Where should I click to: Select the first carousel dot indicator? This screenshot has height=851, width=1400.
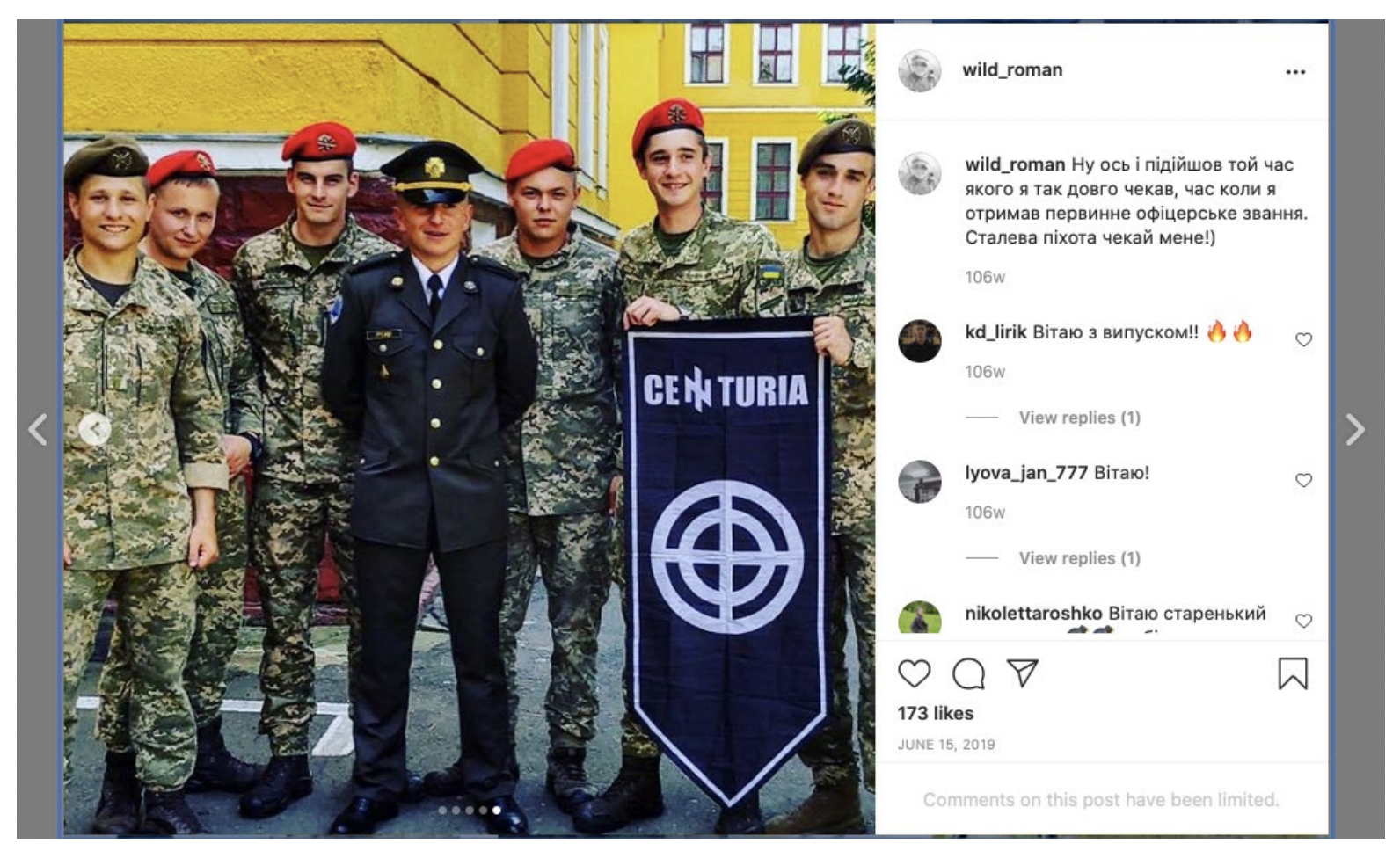point(442,811)
